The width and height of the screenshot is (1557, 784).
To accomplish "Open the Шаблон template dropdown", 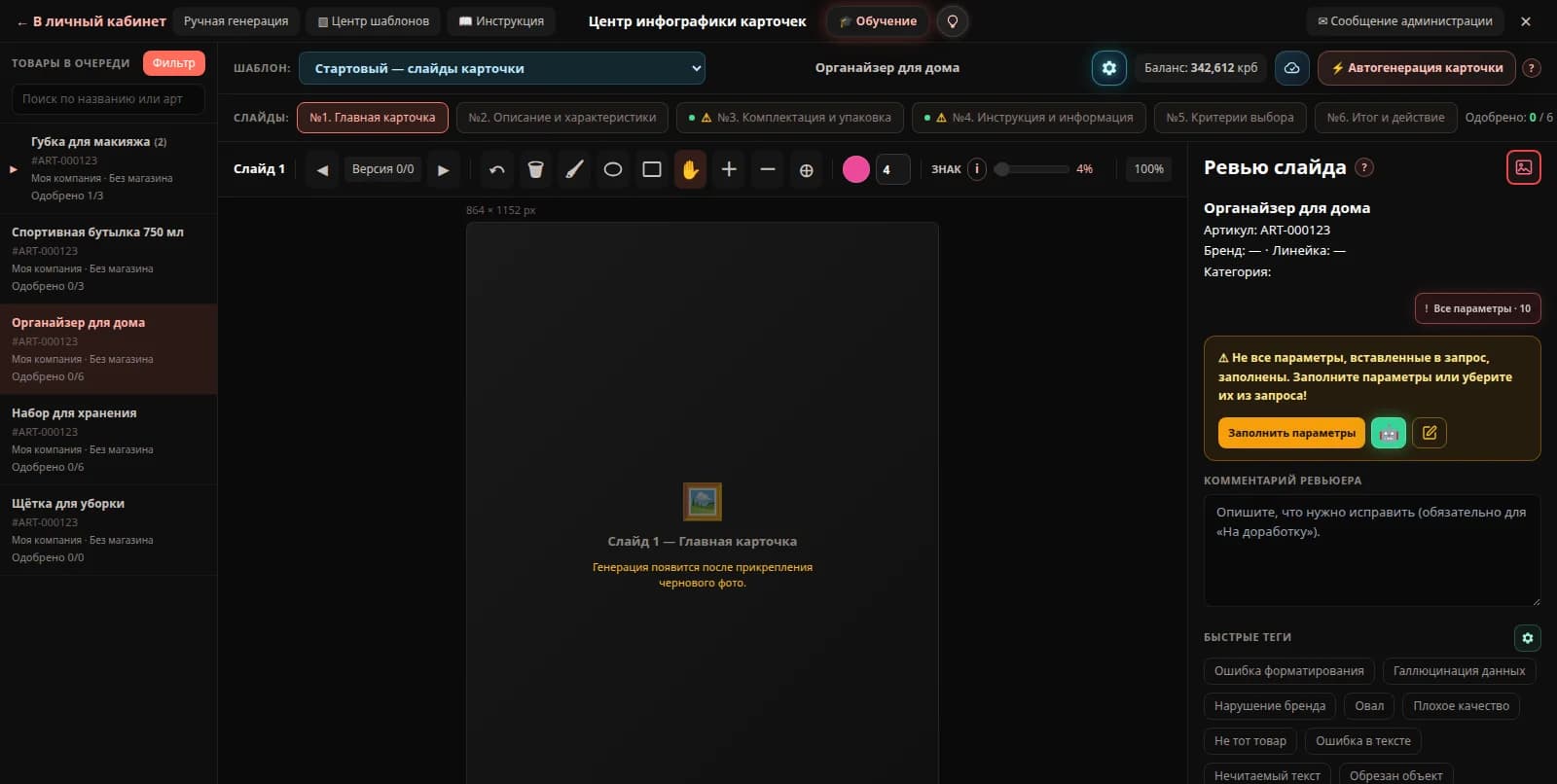I will [x=502, y=68].
